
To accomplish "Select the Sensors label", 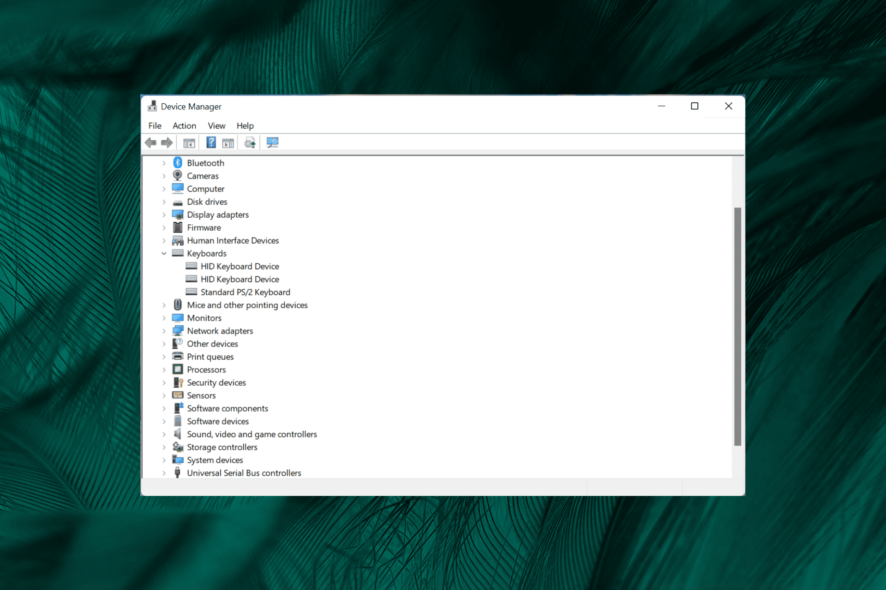I will coord(201,396).
